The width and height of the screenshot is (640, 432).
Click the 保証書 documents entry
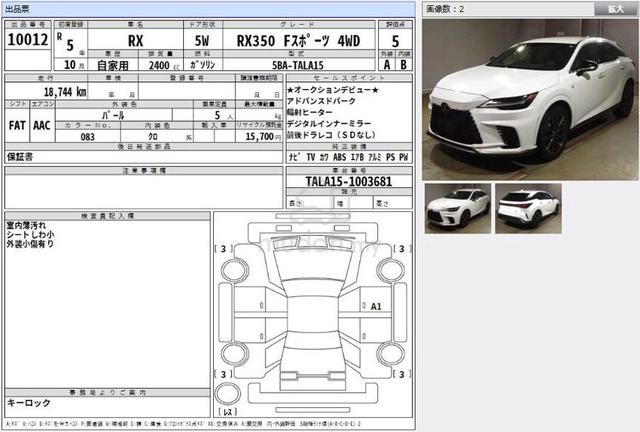tap(20, 157)
